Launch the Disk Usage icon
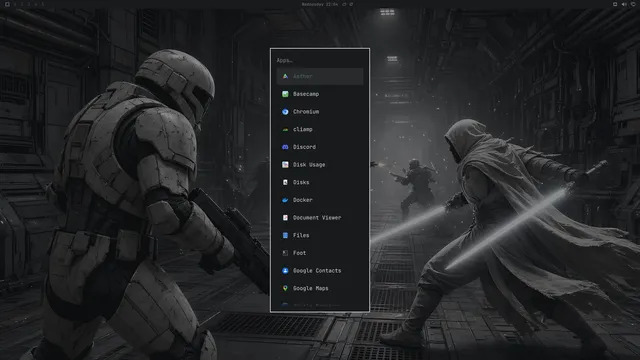 click(x=285, y=164)
